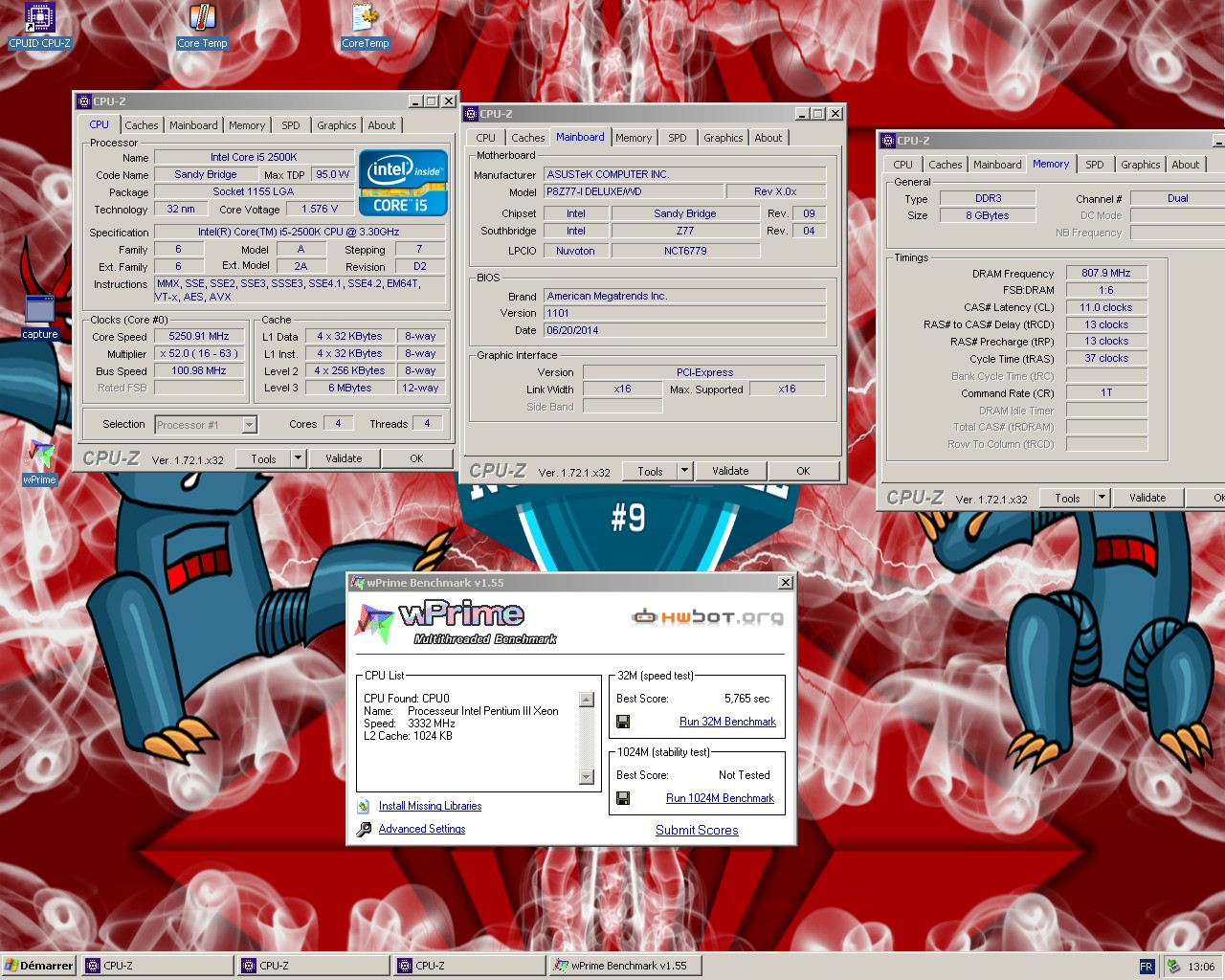The image size is (1225, 980).
Task: Click OK in Mainboard window
Action: click(803, 471)
